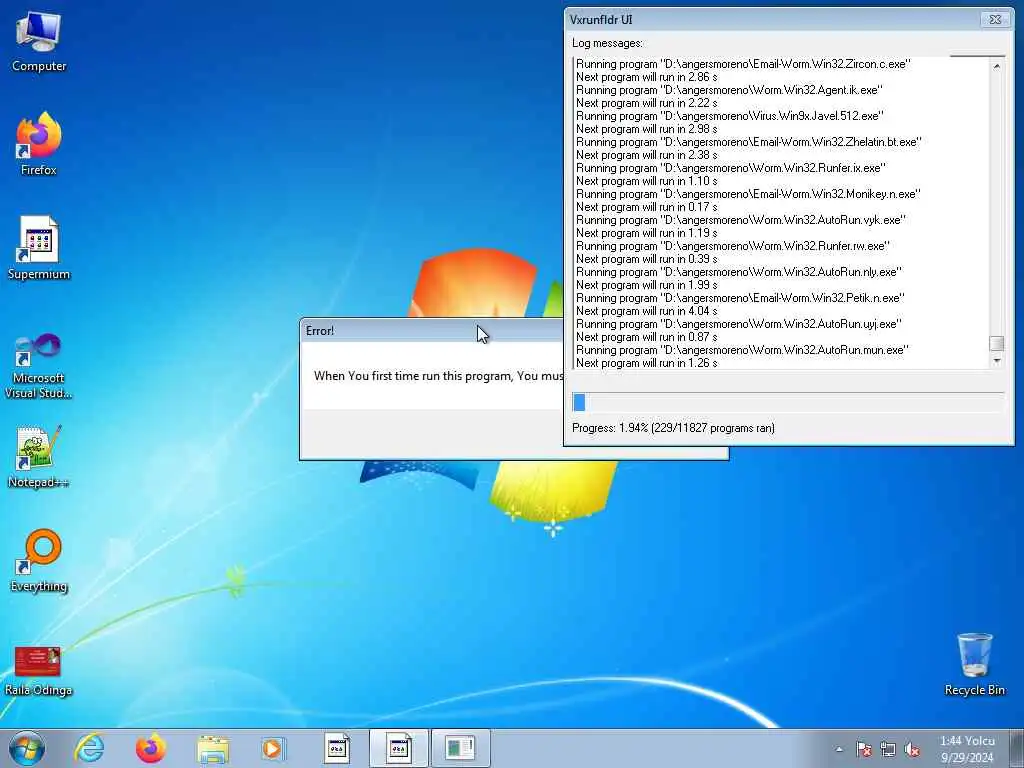Launch Supermium from the desktop
This screenshot has width=1024, height=768.
[39, 248]
